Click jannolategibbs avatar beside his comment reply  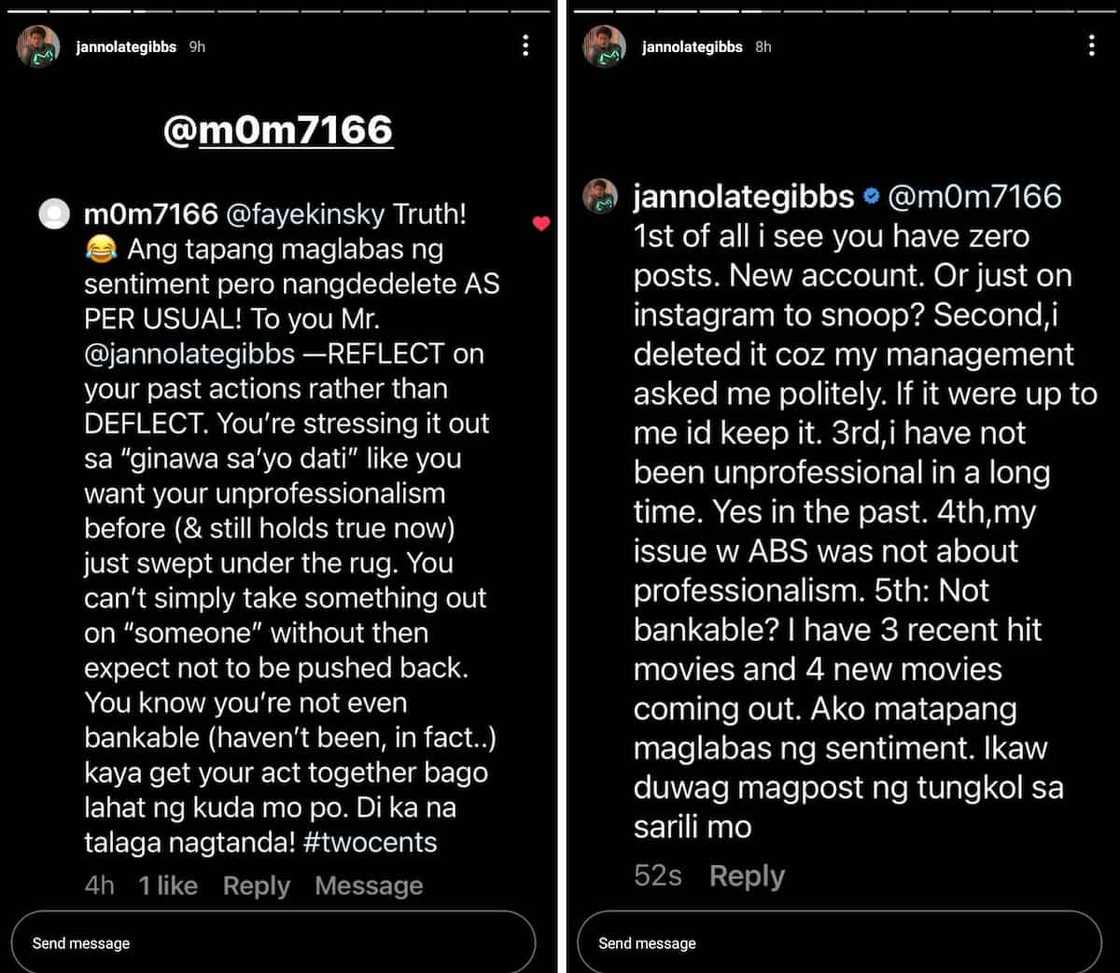(600, 197)
